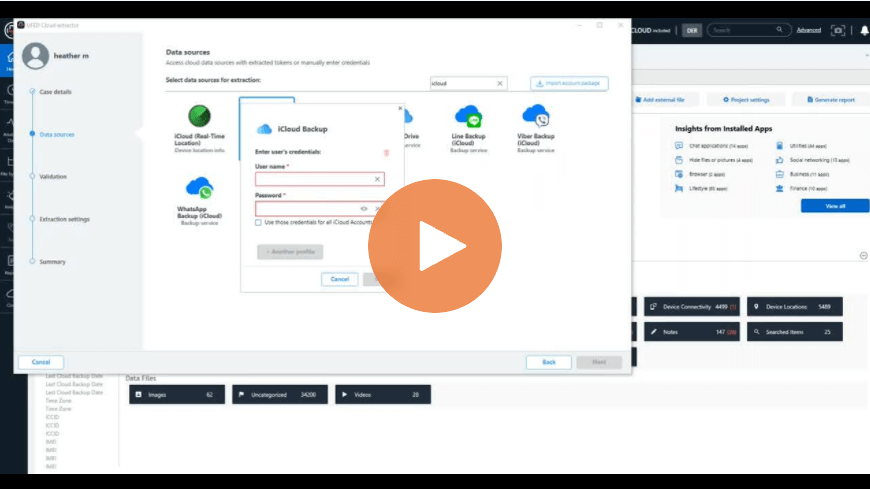Image resolution: width=870 pixels, height=489 pixels.
Task: Open the Device Locations tile
Action: pyautogui.click(x=795, y=306)
